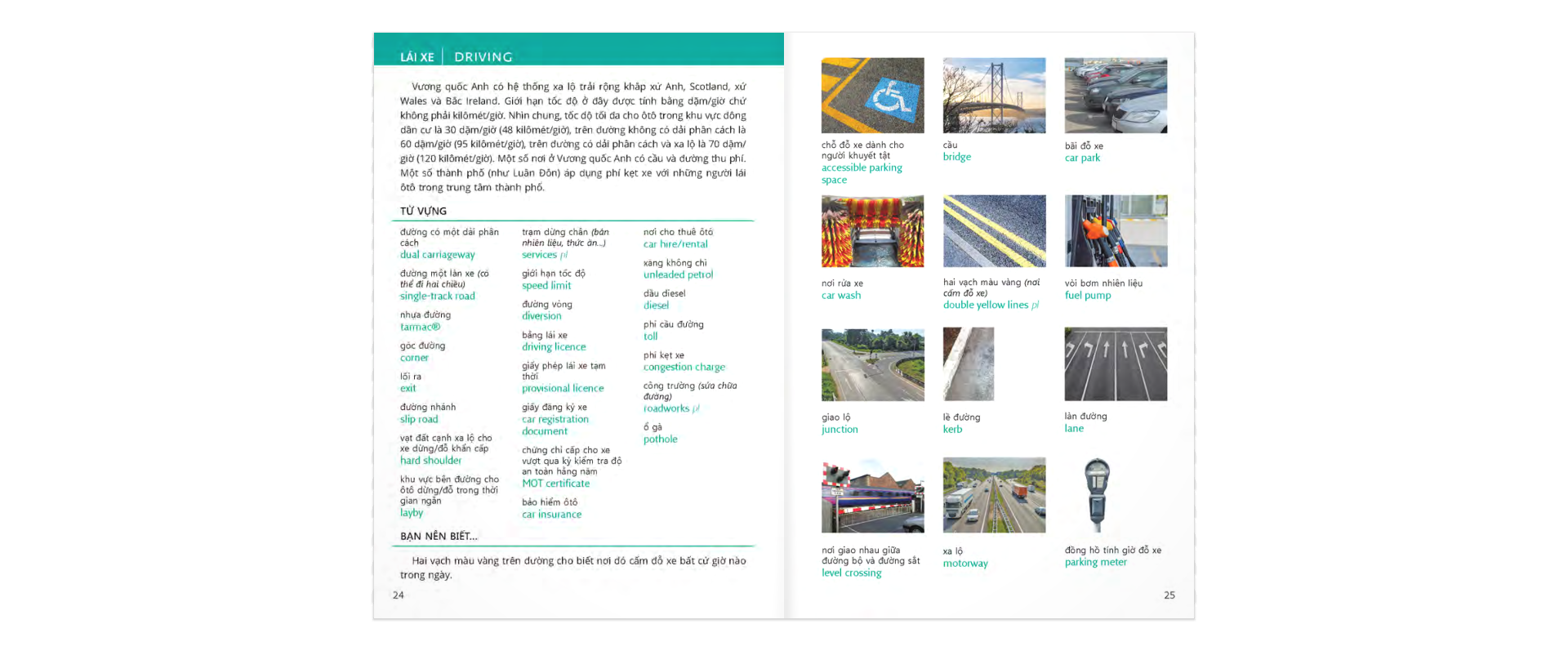Image resolution: width=1568 pixels, height=651 pixels.
Task: Click the DRIVING header title
Action: (483, 57)
